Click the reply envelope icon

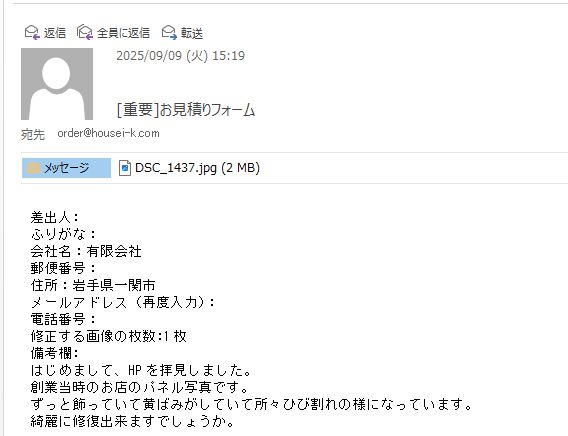coord(32,33)
